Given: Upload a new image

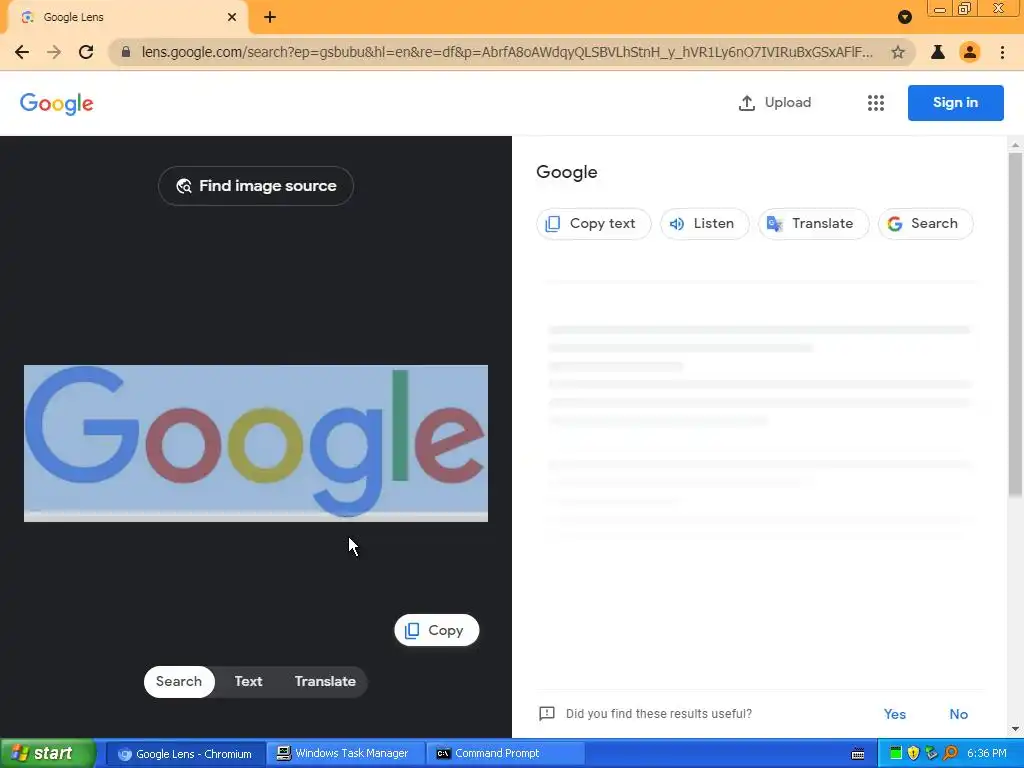Looking at the screenshot, I should [775, 103].
